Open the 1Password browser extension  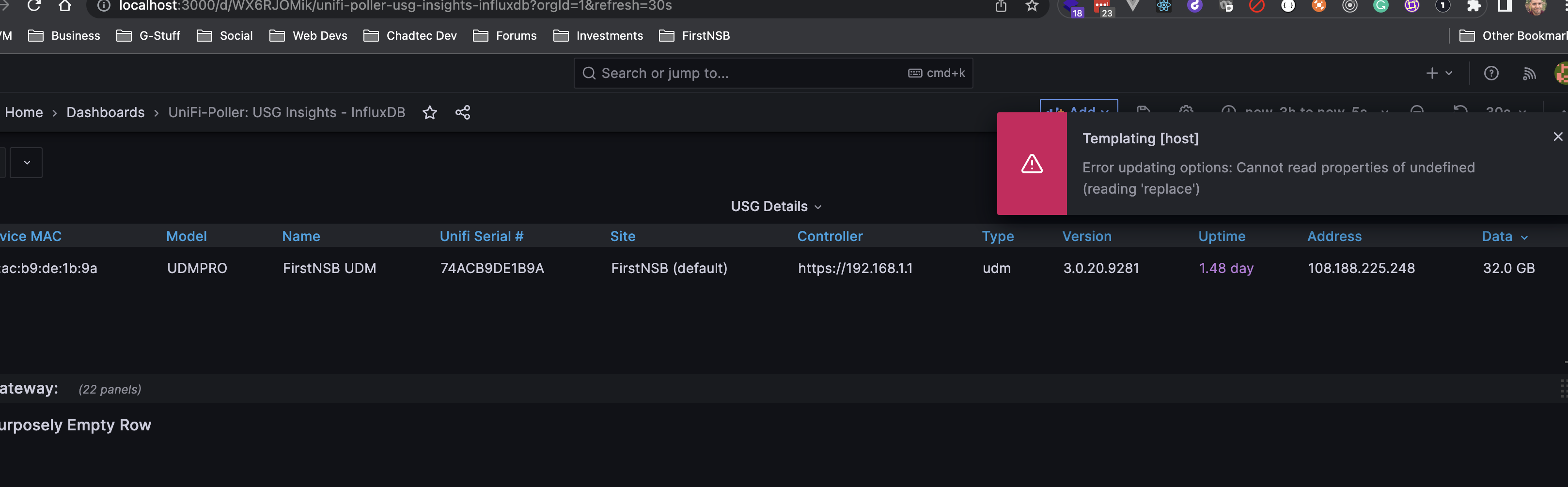pyautogui.click(x=1443, y=7)
